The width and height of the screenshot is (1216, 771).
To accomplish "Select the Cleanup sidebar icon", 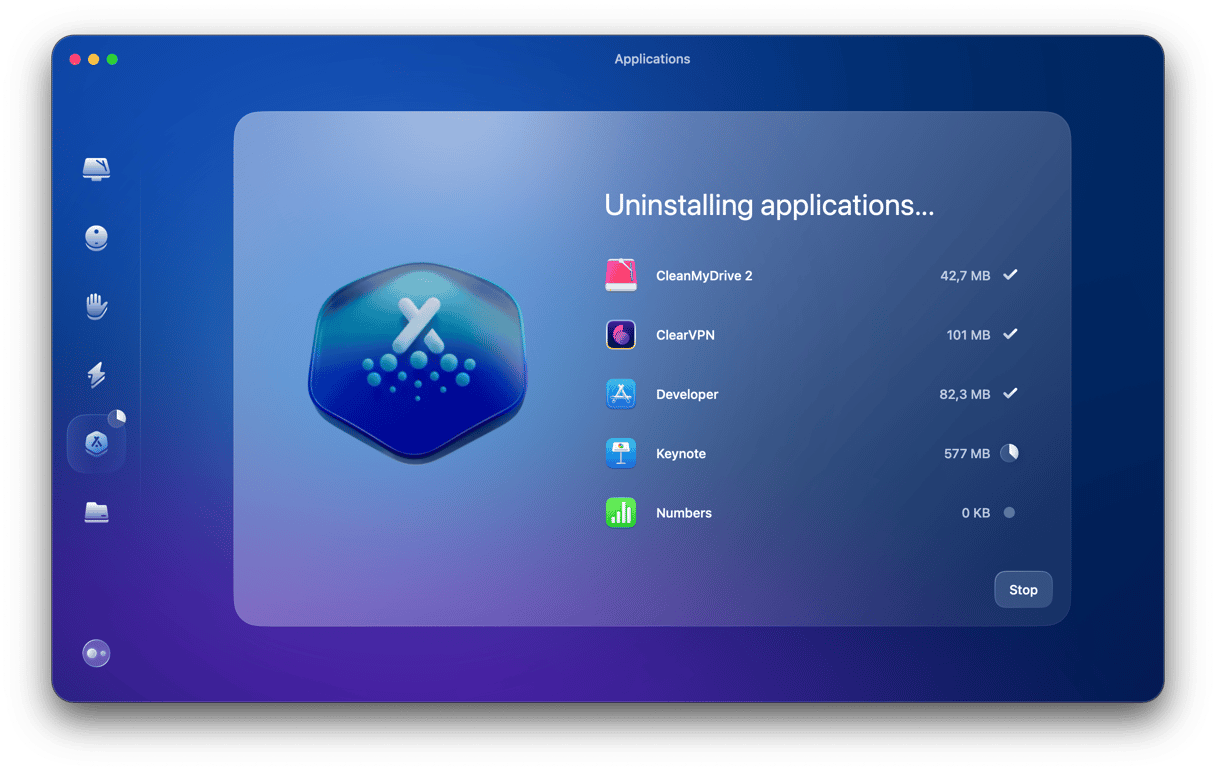I will coord(96,238).
